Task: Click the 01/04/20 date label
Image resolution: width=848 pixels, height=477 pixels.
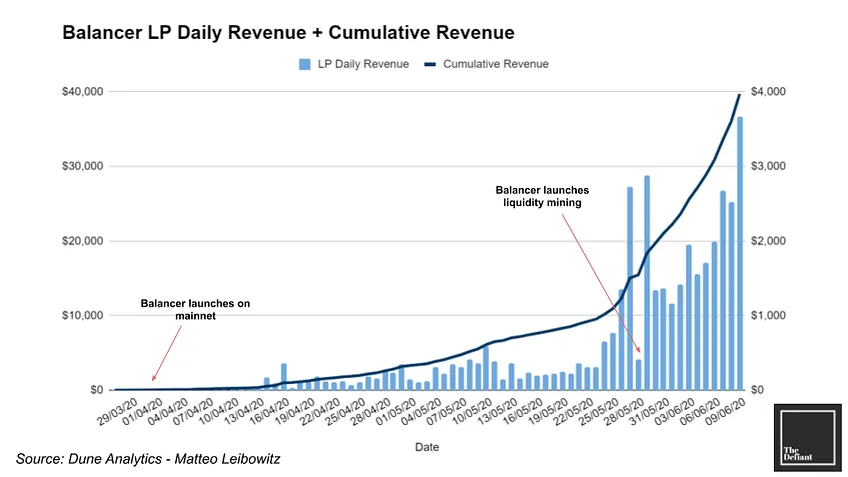Action: click(142, 412)
